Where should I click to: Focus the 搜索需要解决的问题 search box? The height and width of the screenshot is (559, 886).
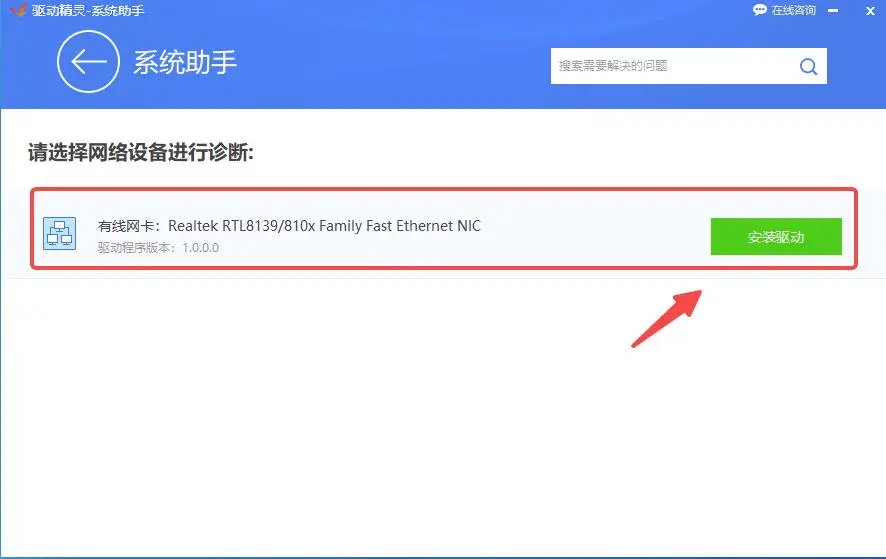[670, 66]
